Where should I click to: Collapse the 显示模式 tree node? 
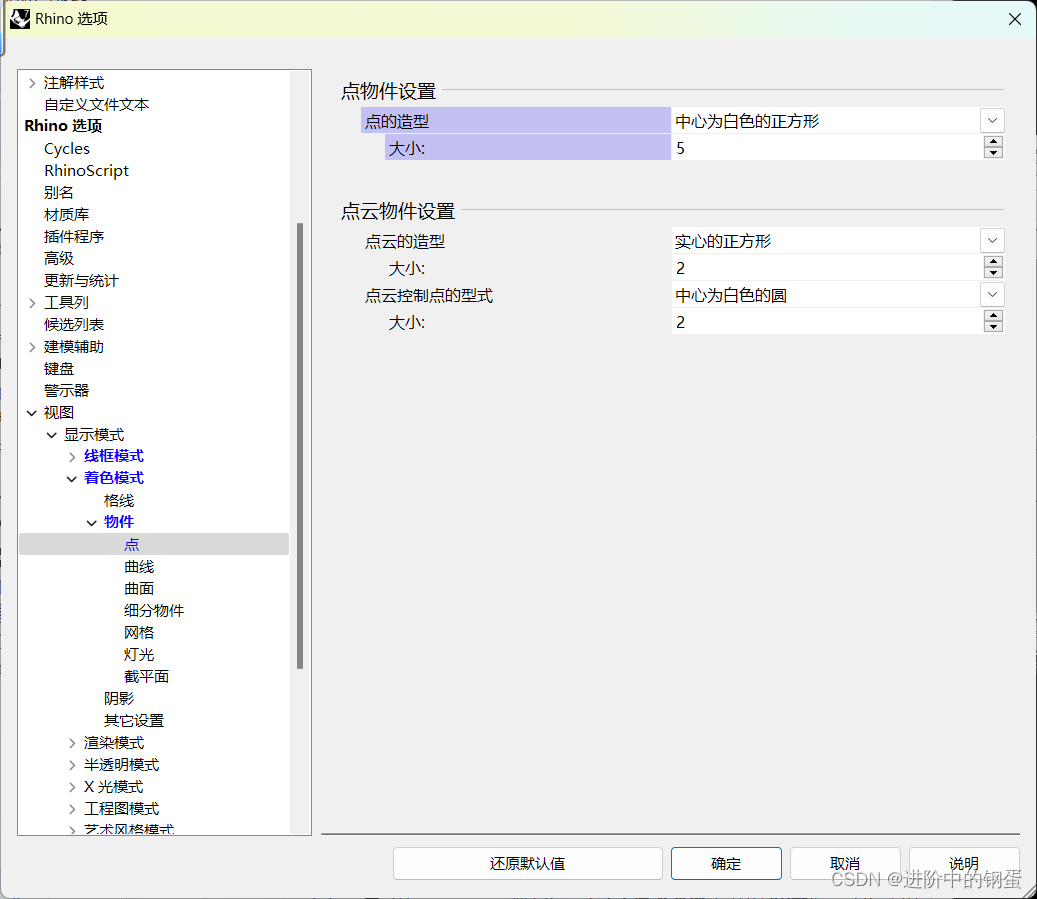point(52,435)
